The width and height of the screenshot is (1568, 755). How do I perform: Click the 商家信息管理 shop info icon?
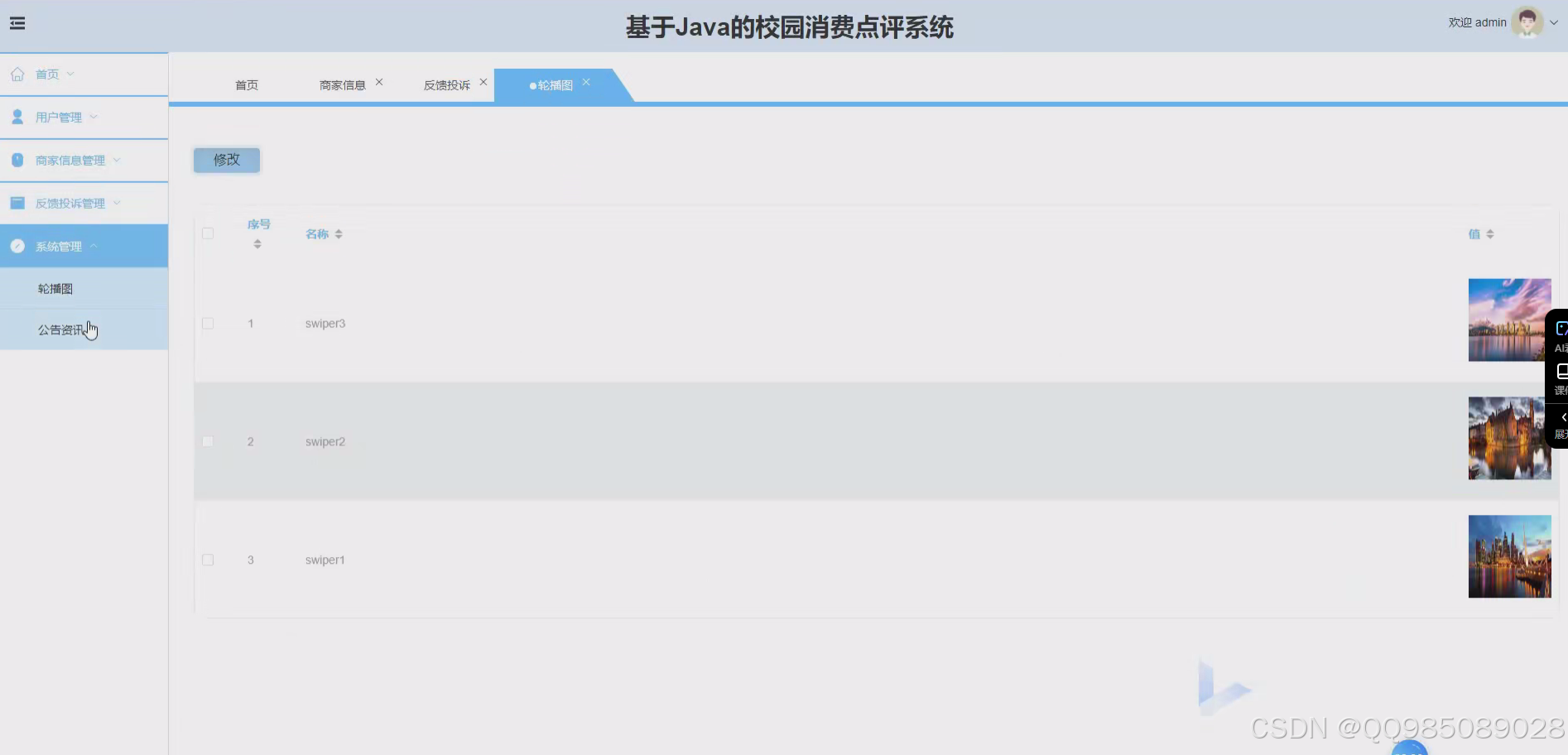click(17, 159)
